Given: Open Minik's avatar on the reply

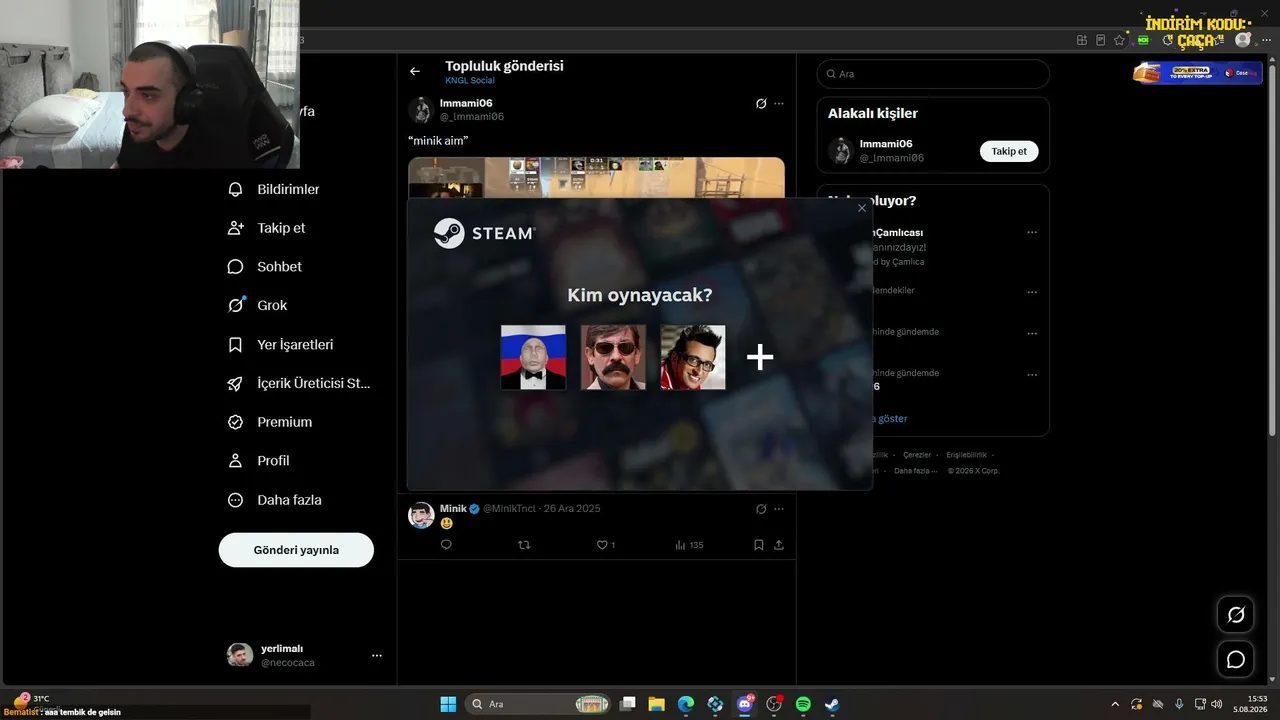Looking at the screenshot, I should tap(421, 515).
